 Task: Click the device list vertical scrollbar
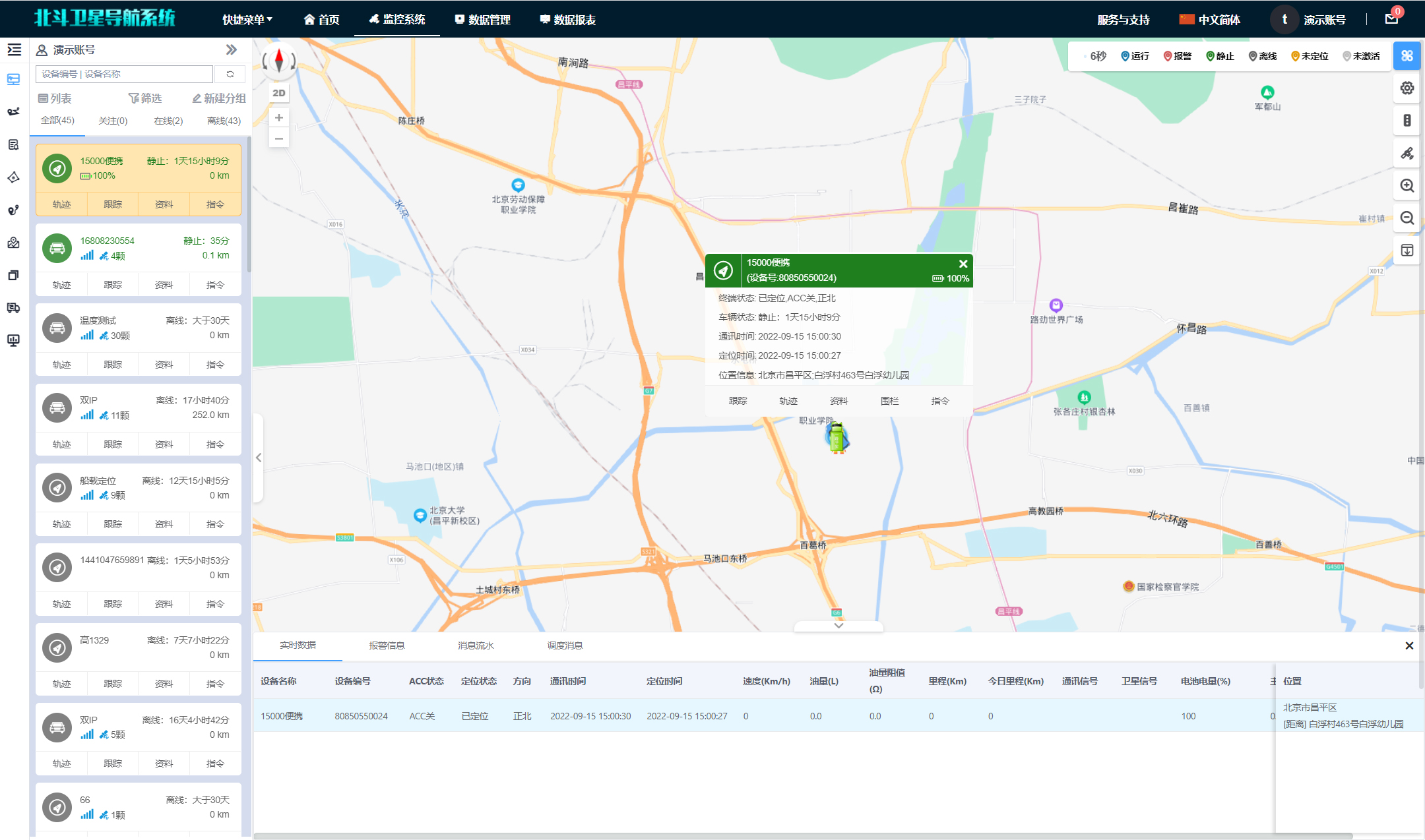[x=249, y=204]
